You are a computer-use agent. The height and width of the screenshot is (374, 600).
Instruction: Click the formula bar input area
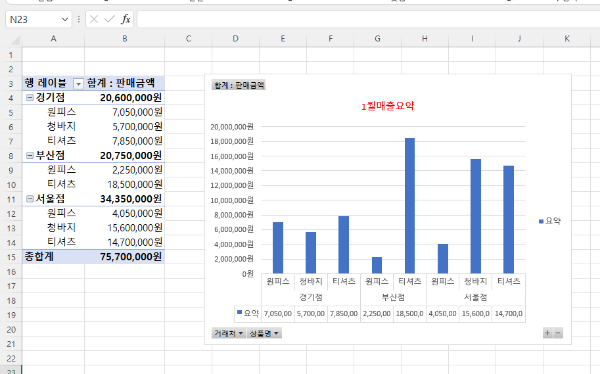(368, 19)
